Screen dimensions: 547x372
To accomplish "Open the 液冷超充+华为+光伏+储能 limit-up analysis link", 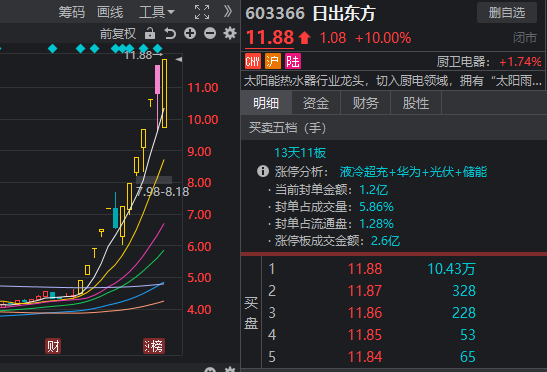I will [413, 172].
